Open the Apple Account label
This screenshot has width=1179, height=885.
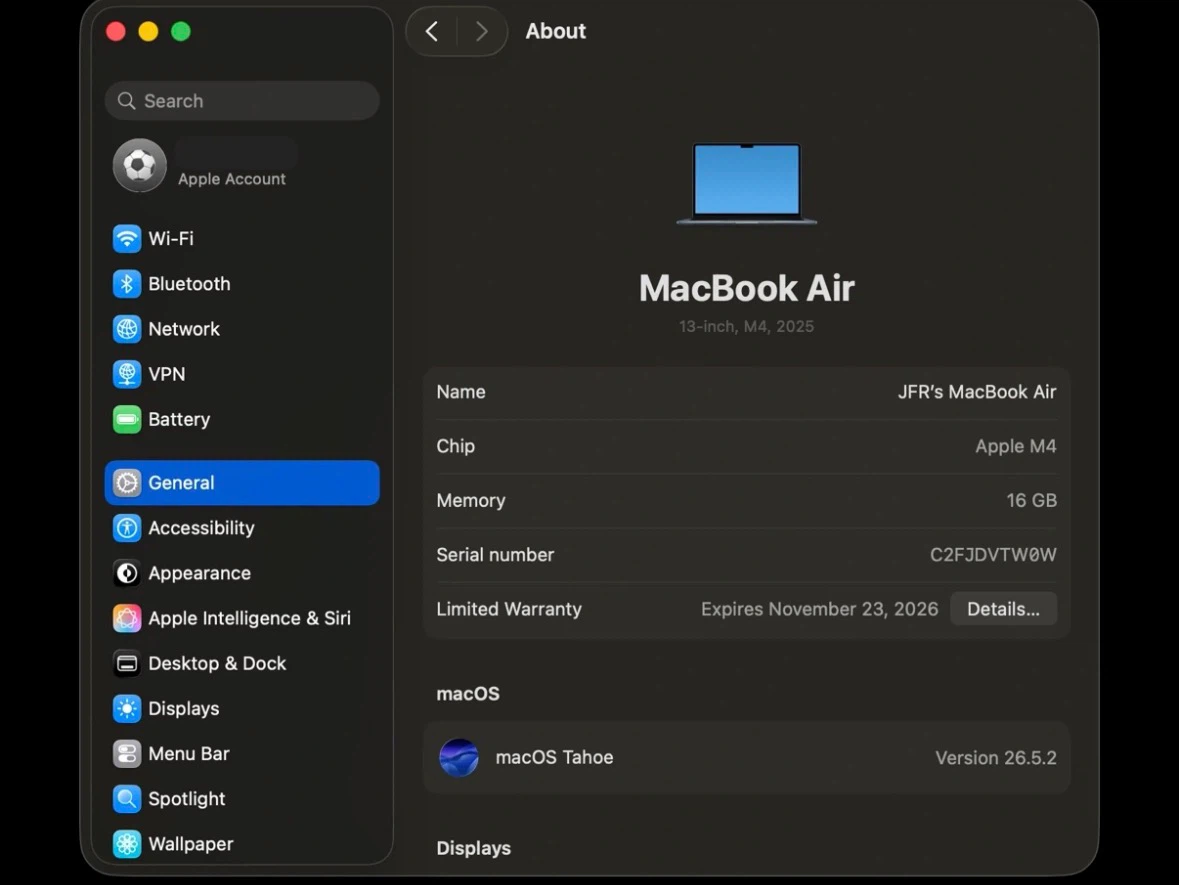tap(232, 179)
